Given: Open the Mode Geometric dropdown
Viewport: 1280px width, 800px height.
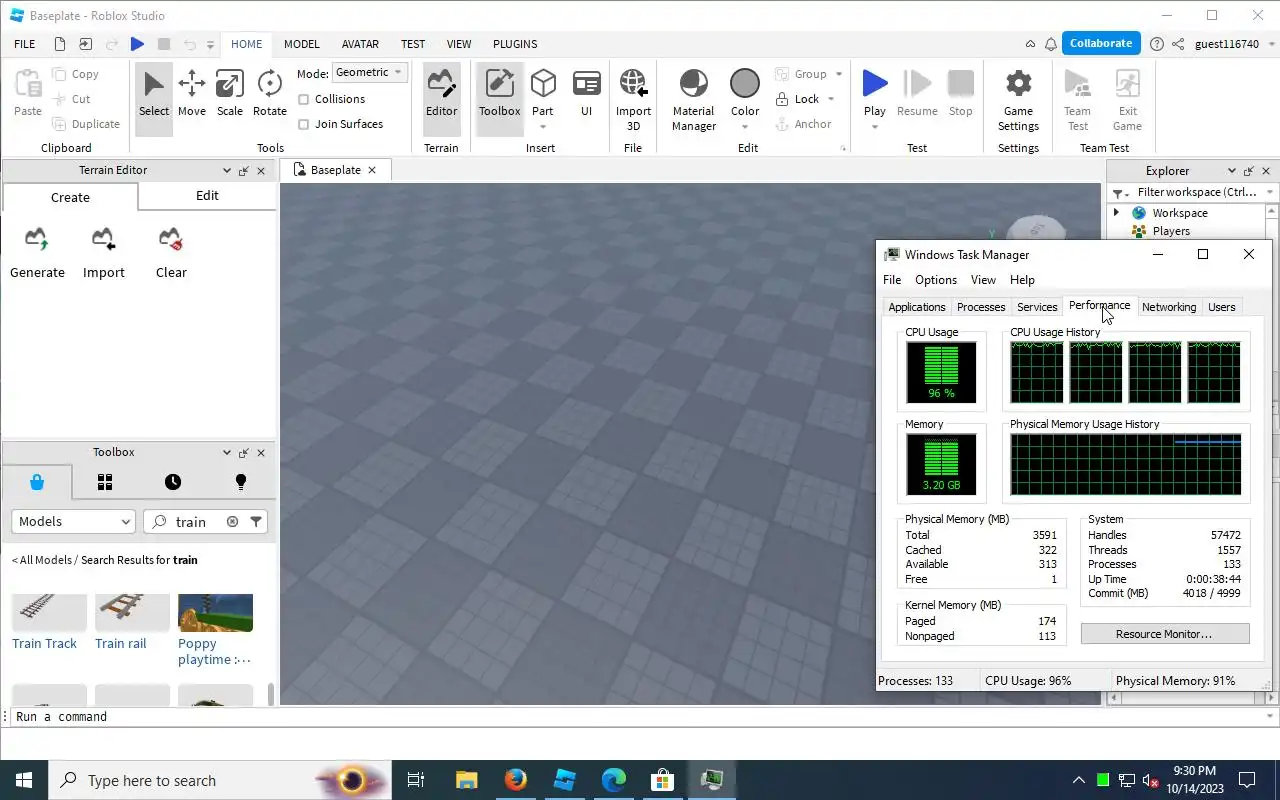Looking at the screenshot, I should tap(369, 73).
